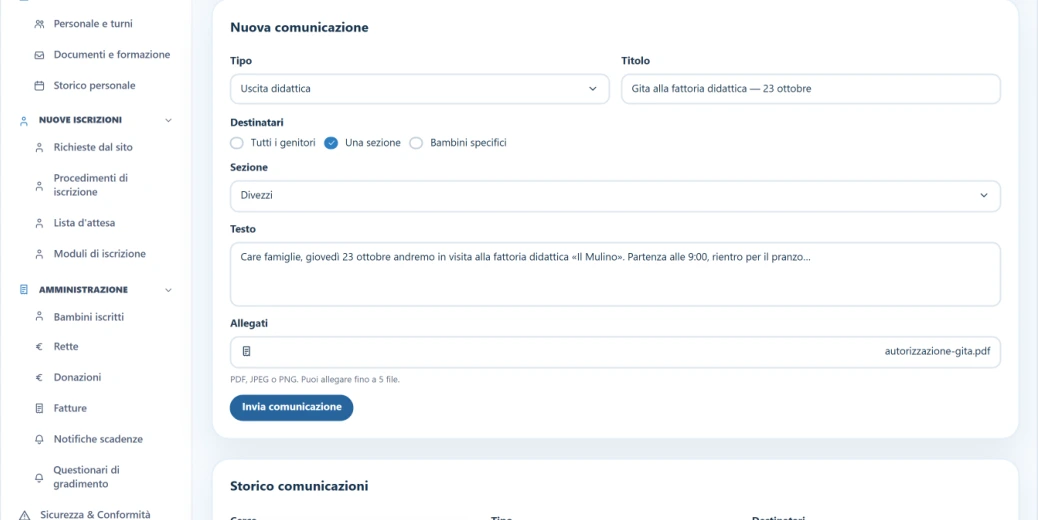Collapse the AMMINISTRAZIONE section chevron
The height and width of the screenshot is (520, 1038).
coord(168,290)
